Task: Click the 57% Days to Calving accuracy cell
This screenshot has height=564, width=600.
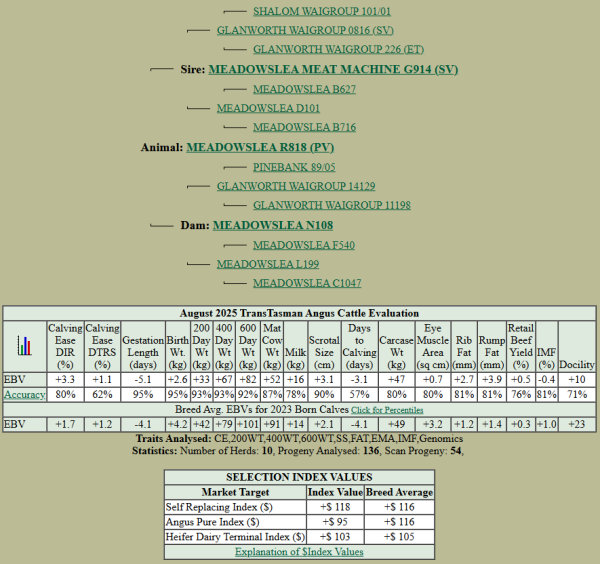Action: click(359, 394)
